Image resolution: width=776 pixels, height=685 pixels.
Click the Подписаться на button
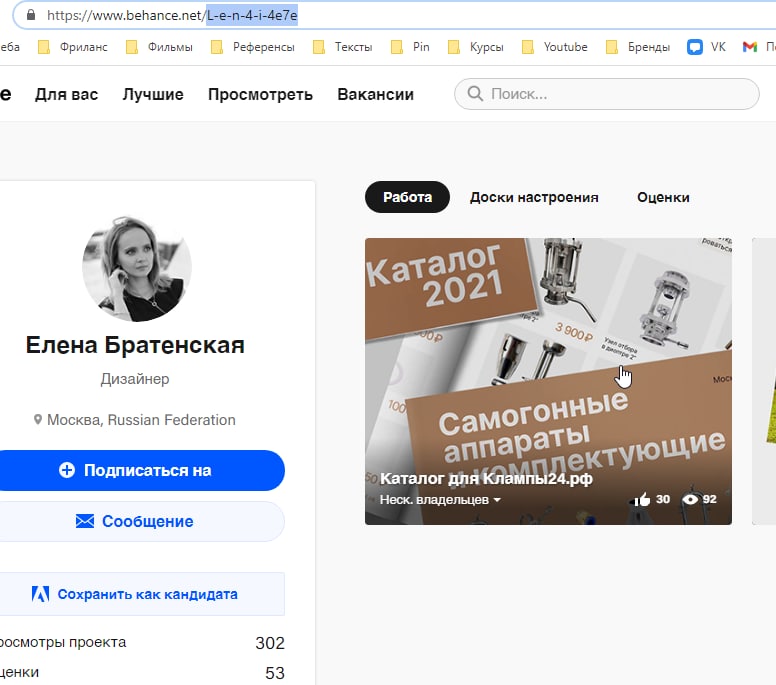(x=140, y=470)
